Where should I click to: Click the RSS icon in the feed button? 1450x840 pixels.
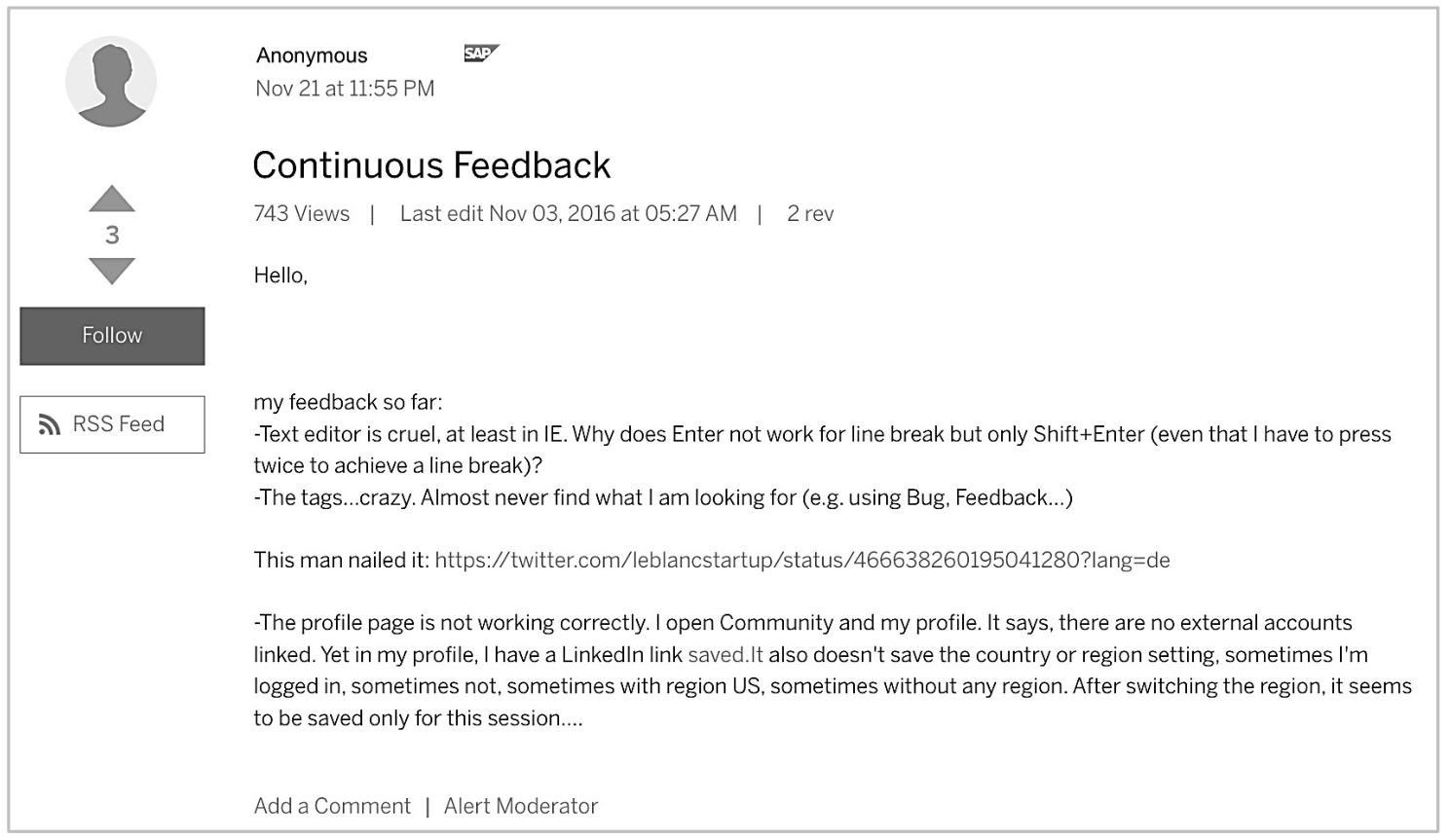click(x=50, y=424)
